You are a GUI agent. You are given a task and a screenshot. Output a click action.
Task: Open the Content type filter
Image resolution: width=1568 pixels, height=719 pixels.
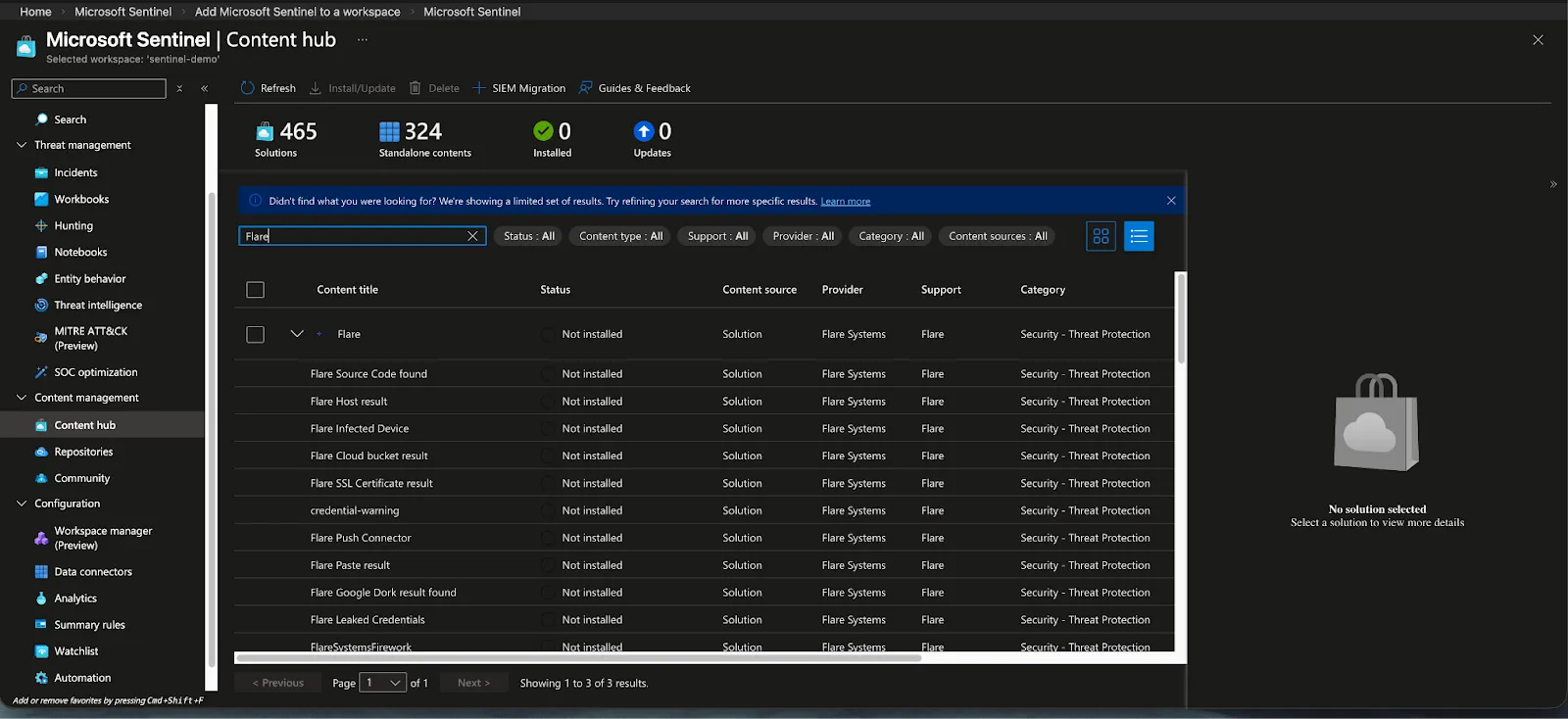coord(620,236)
